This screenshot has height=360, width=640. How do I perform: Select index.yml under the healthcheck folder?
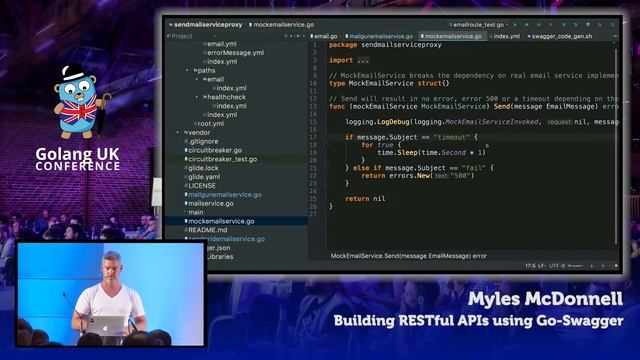229,106
